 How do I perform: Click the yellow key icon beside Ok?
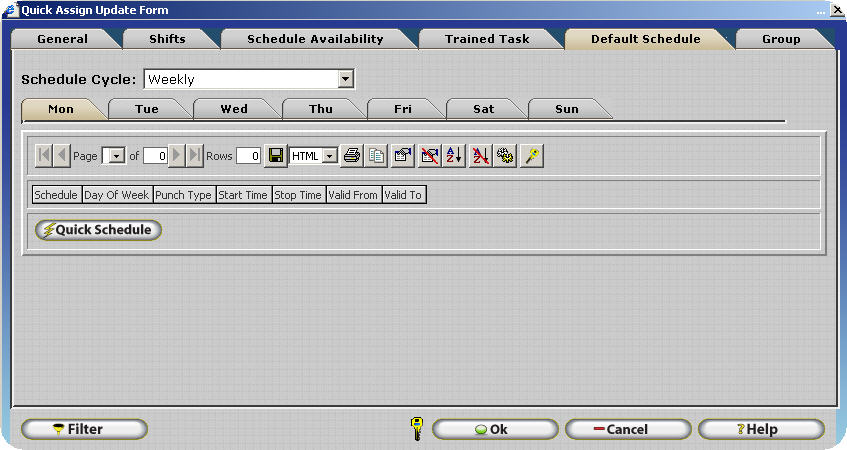click(417, 429)
